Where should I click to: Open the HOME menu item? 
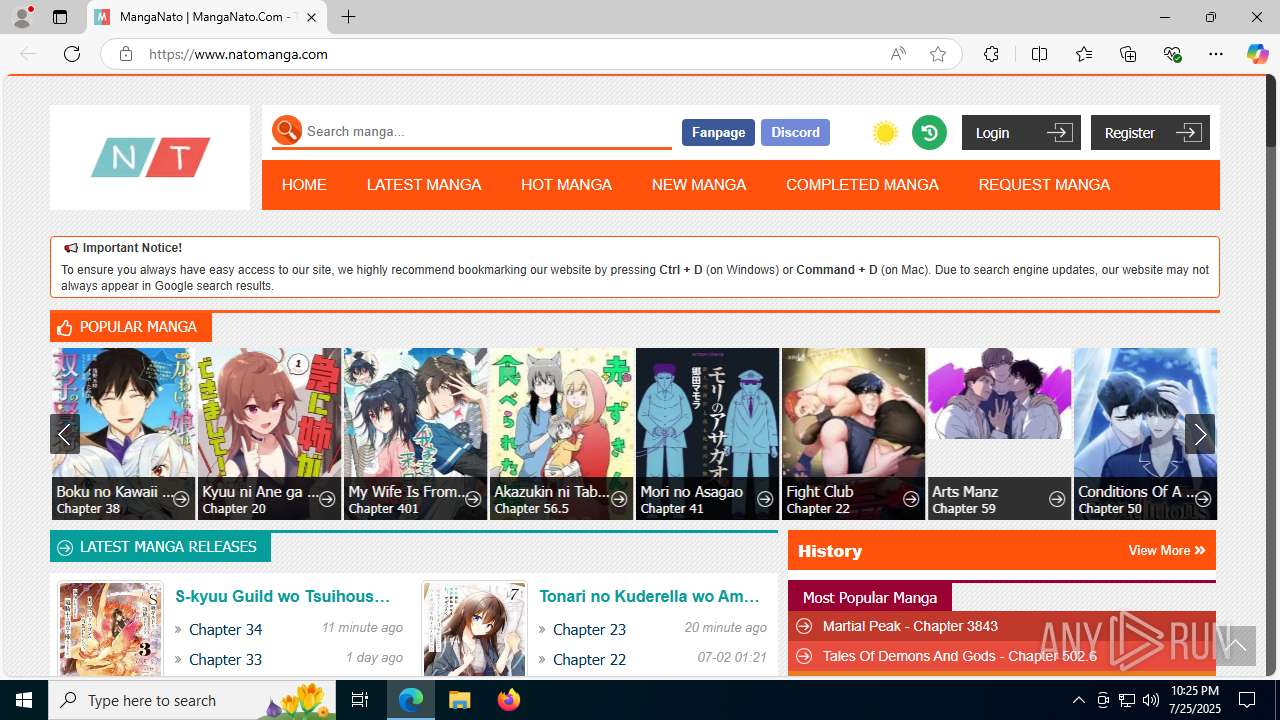click(x=304, y=185)
